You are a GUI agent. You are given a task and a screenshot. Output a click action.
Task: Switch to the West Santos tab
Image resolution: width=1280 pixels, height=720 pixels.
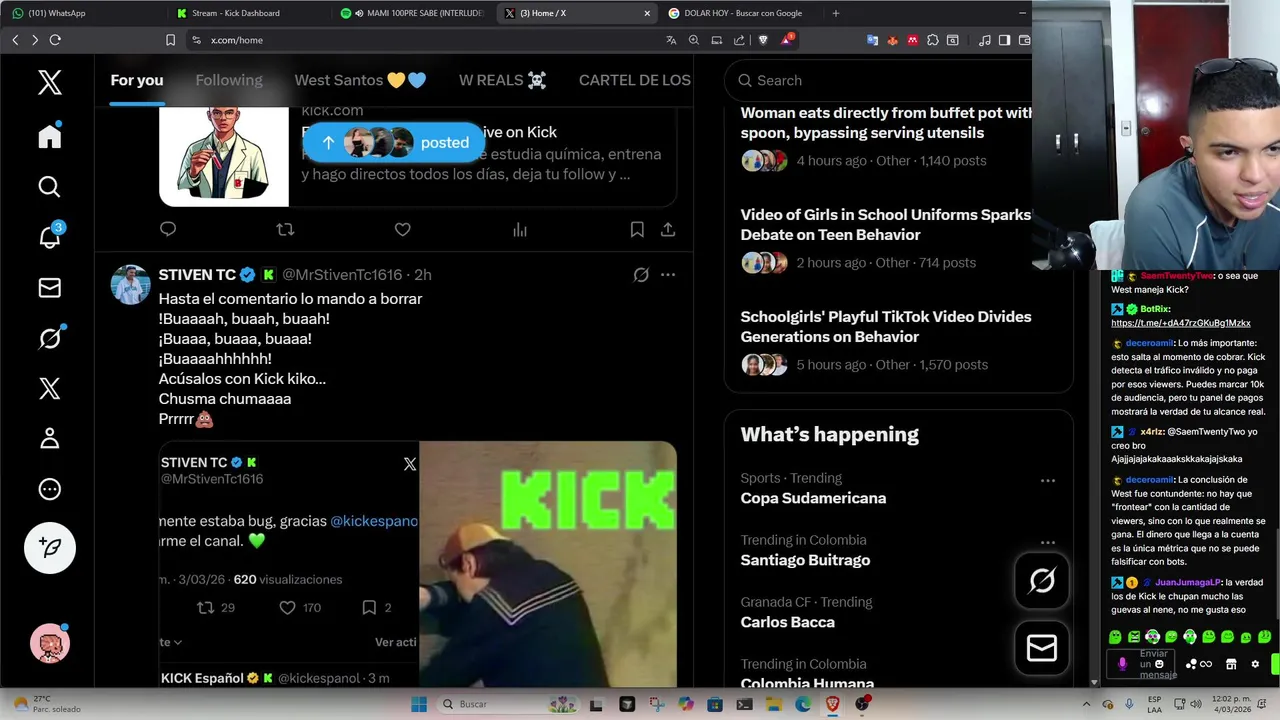[360, 80]
